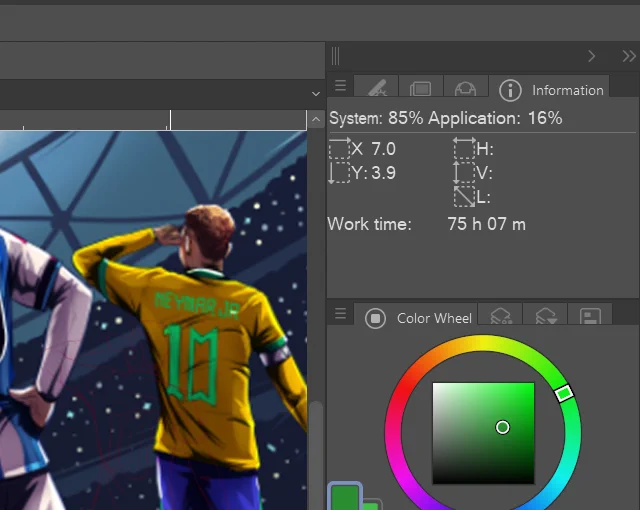Click the canvas vertical scrollbar thumb
The height and width of the screenshot is (510, 640).
(316, 455)
